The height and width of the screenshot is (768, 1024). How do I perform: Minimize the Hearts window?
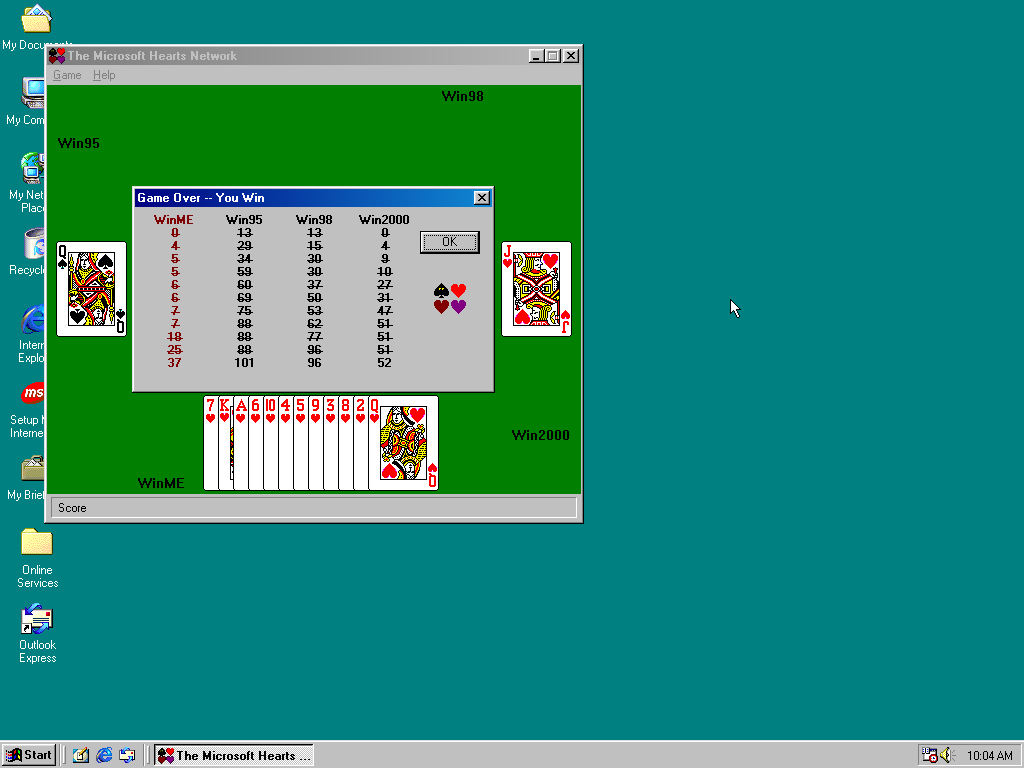pyautogui.click(x=536, y=56)
